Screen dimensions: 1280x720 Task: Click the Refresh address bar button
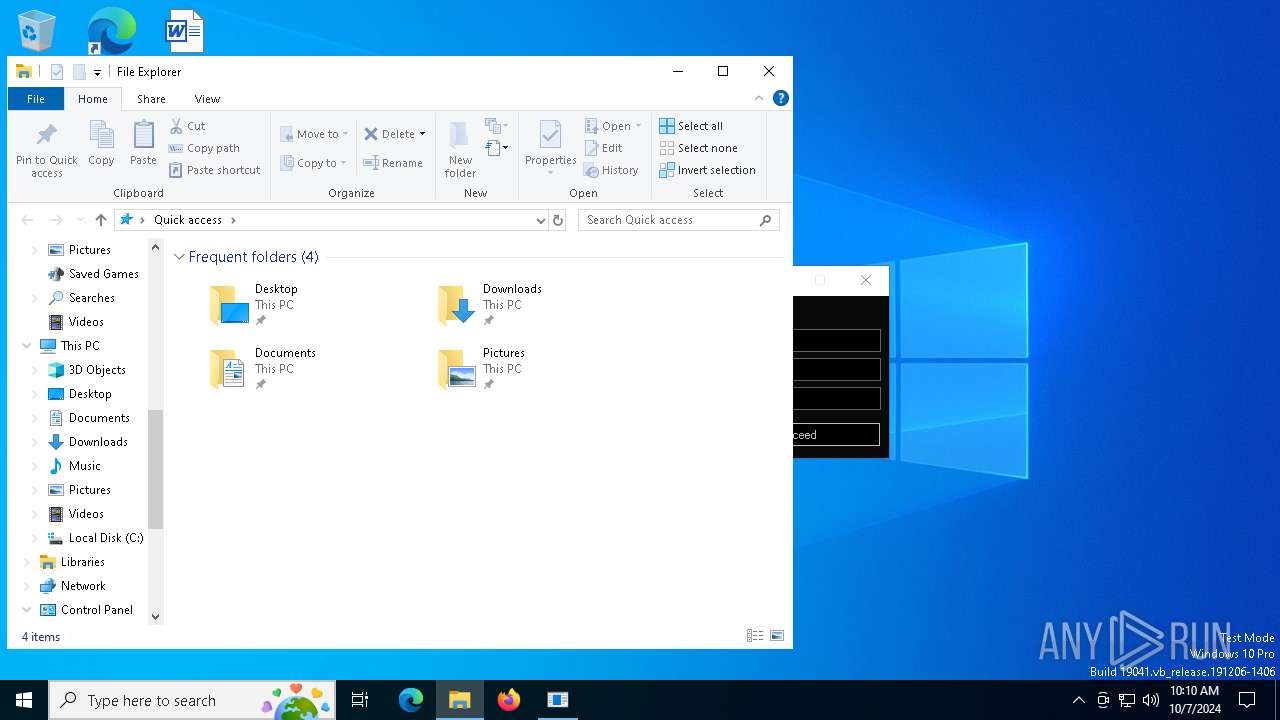point(558,220)
